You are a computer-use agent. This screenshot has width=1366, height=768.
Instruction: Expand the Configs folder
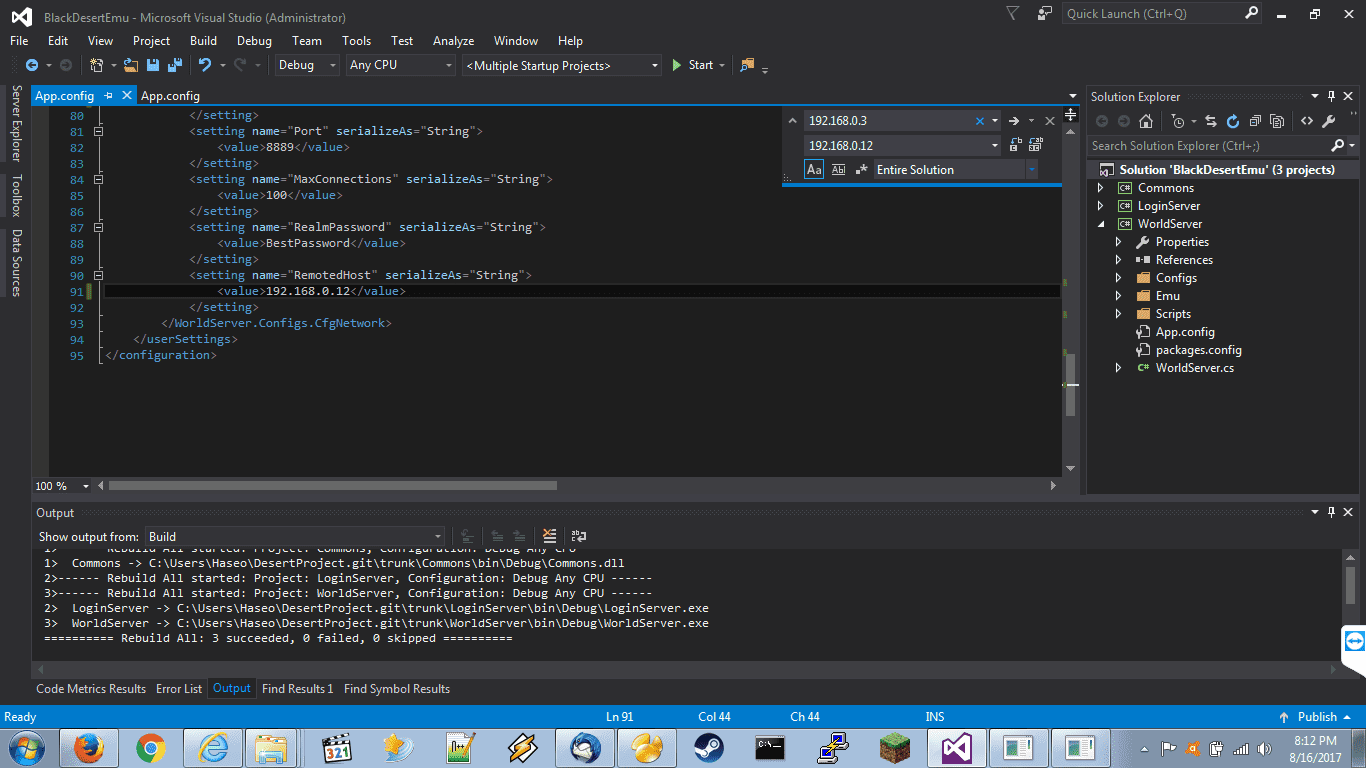tap(1119, 278)
